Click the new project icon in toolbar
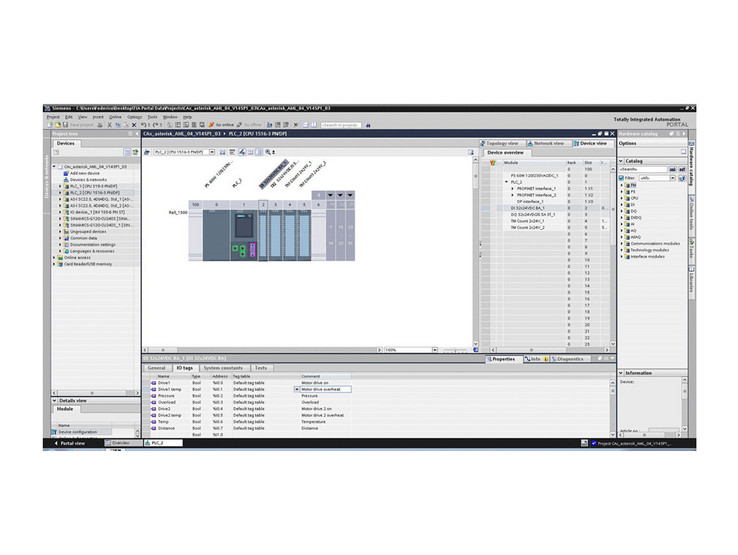The height and width of the screenshot is (555, 738). tap(50, 125)
